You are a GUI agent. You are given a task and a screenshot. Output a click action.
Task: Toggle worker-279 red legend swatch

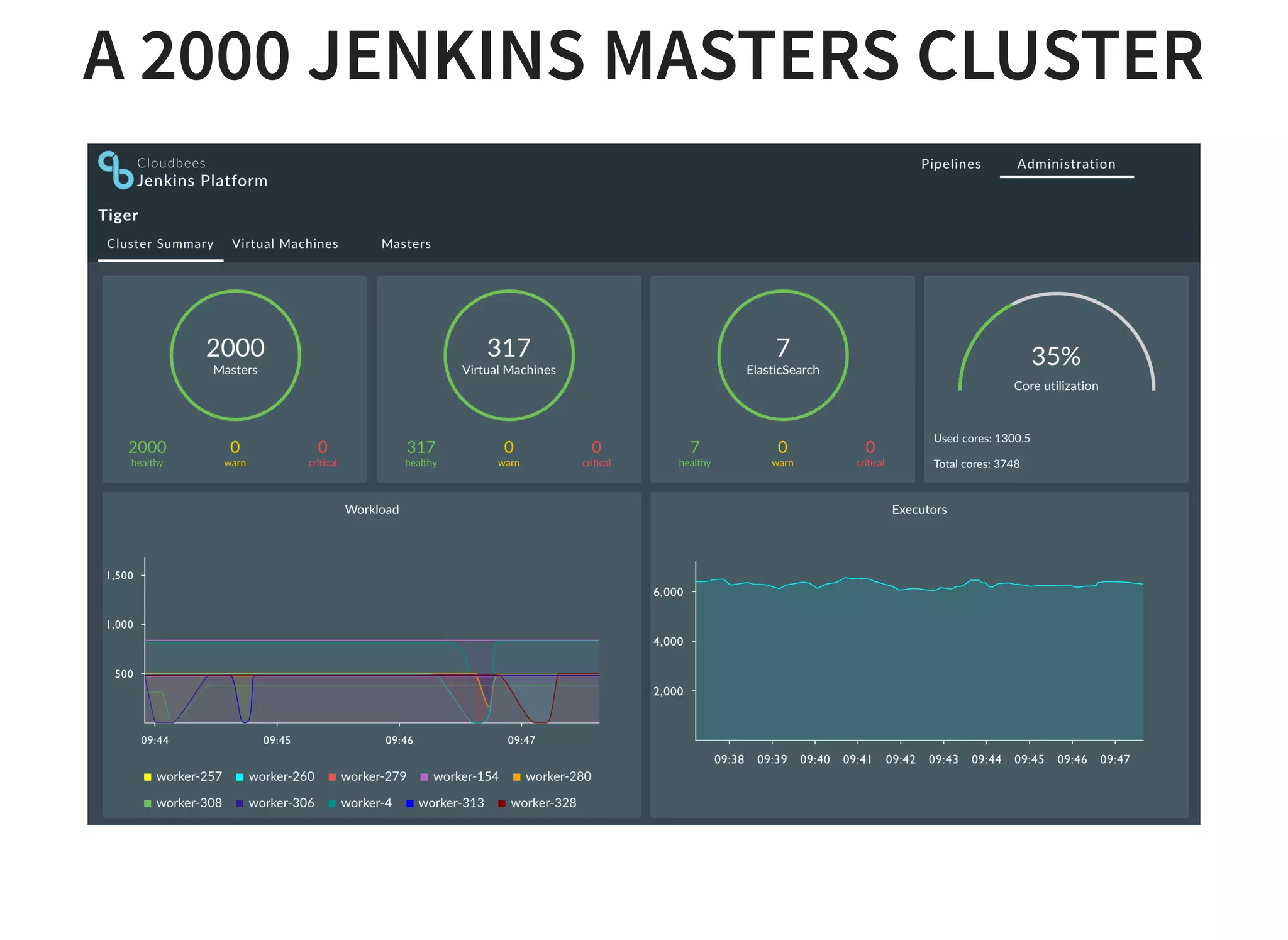332,777
